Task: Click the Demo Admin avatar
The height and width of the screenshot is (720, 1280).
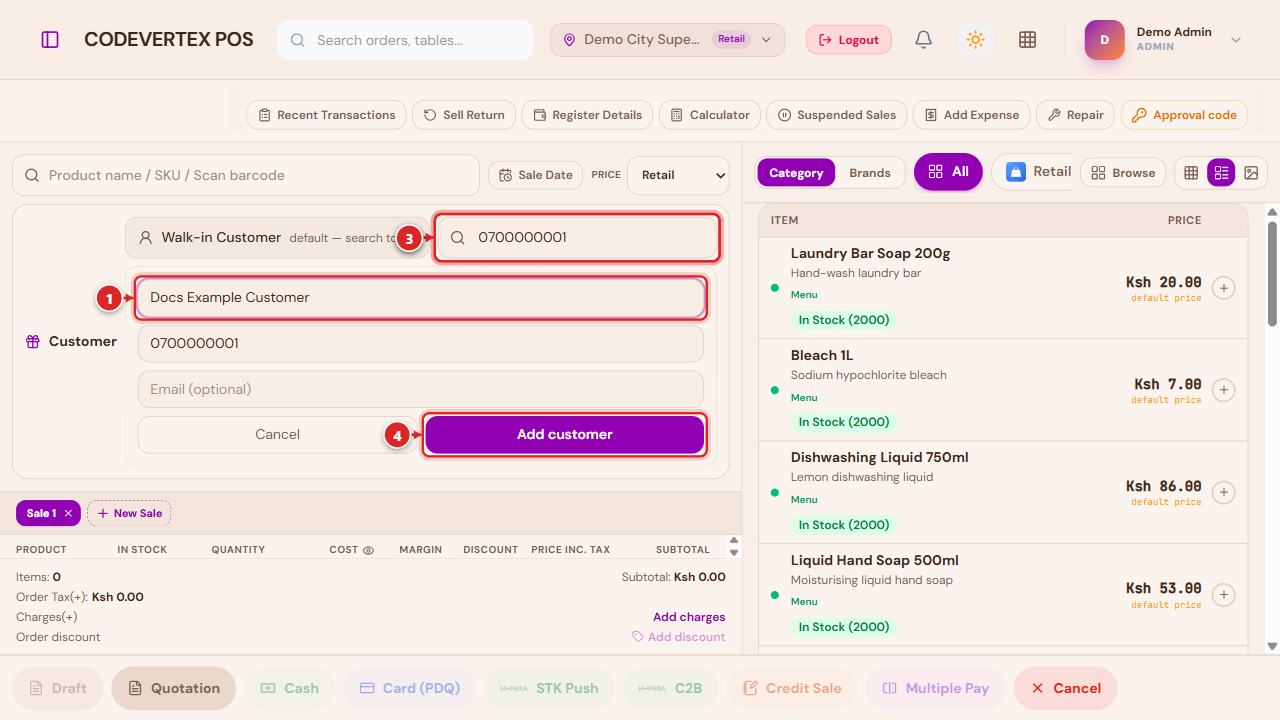Action: pos(1105,40)
